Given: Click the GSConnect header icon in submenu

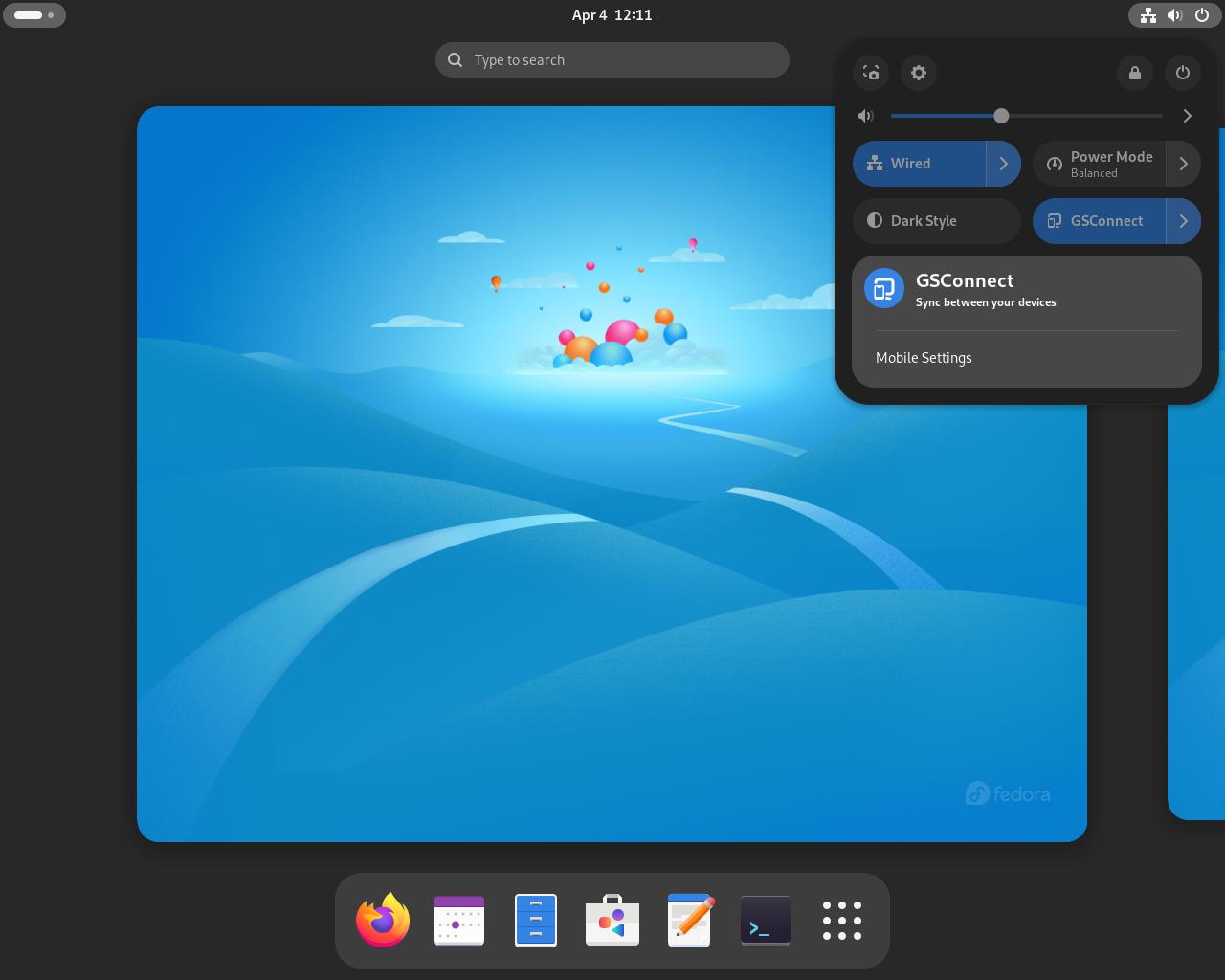Looking at the screenshot, I should [x=884, y=288].
